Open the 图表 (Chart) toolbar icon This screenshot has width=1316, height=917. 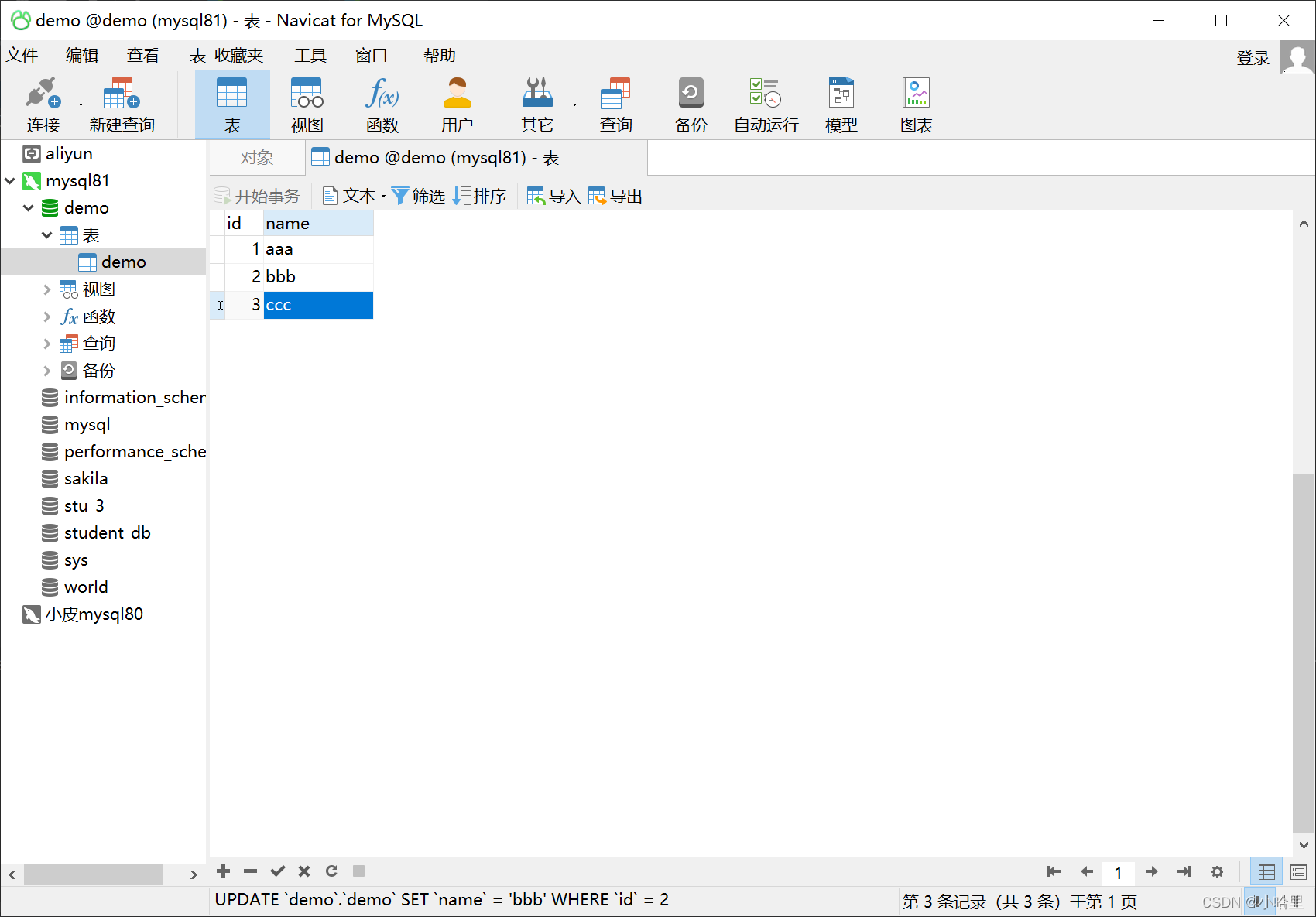[917, 105]
